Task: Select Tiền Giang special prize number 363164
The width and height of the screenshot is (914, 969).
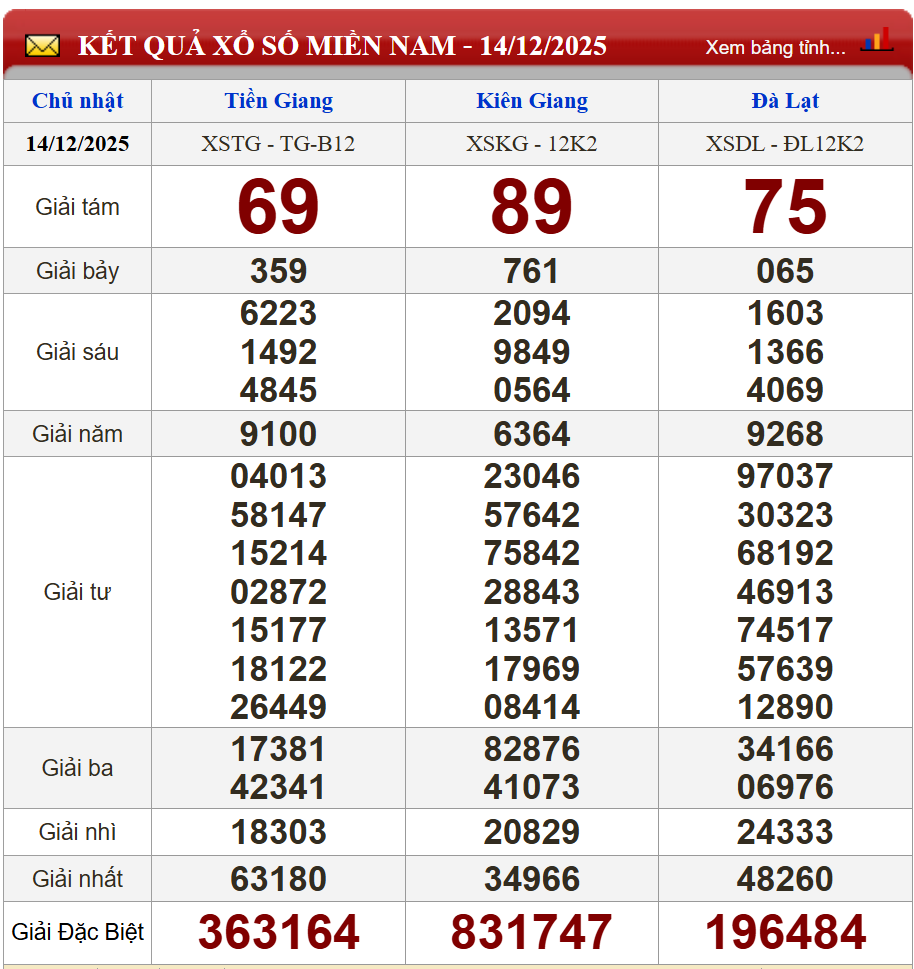Action: pyautogui.click(x=278, y=933)
